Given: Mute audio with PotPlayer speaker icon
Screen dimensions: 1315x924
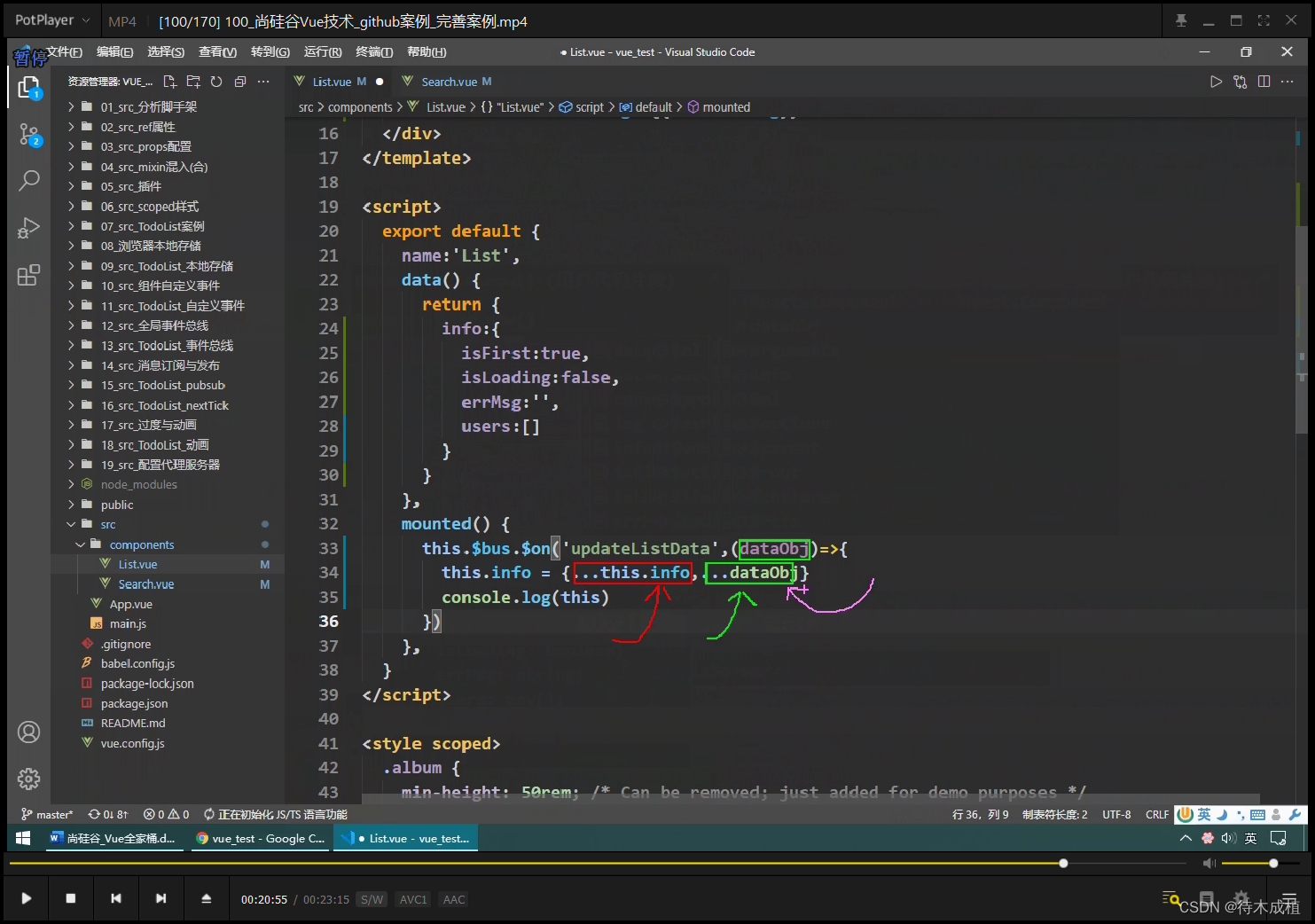Looking at the screenshot, I should [x=1209, y=863].
